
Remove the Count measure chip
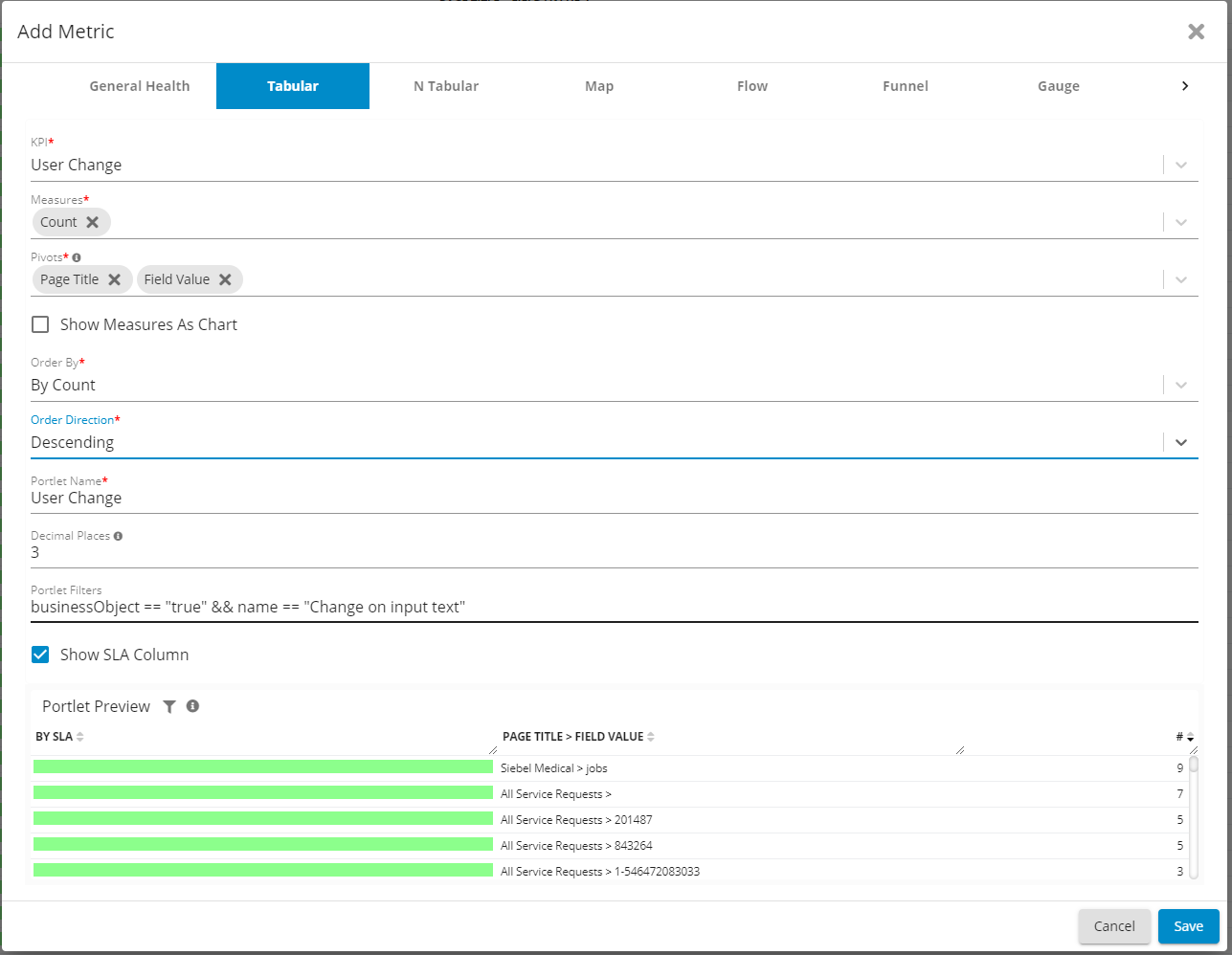coord(92,222)
